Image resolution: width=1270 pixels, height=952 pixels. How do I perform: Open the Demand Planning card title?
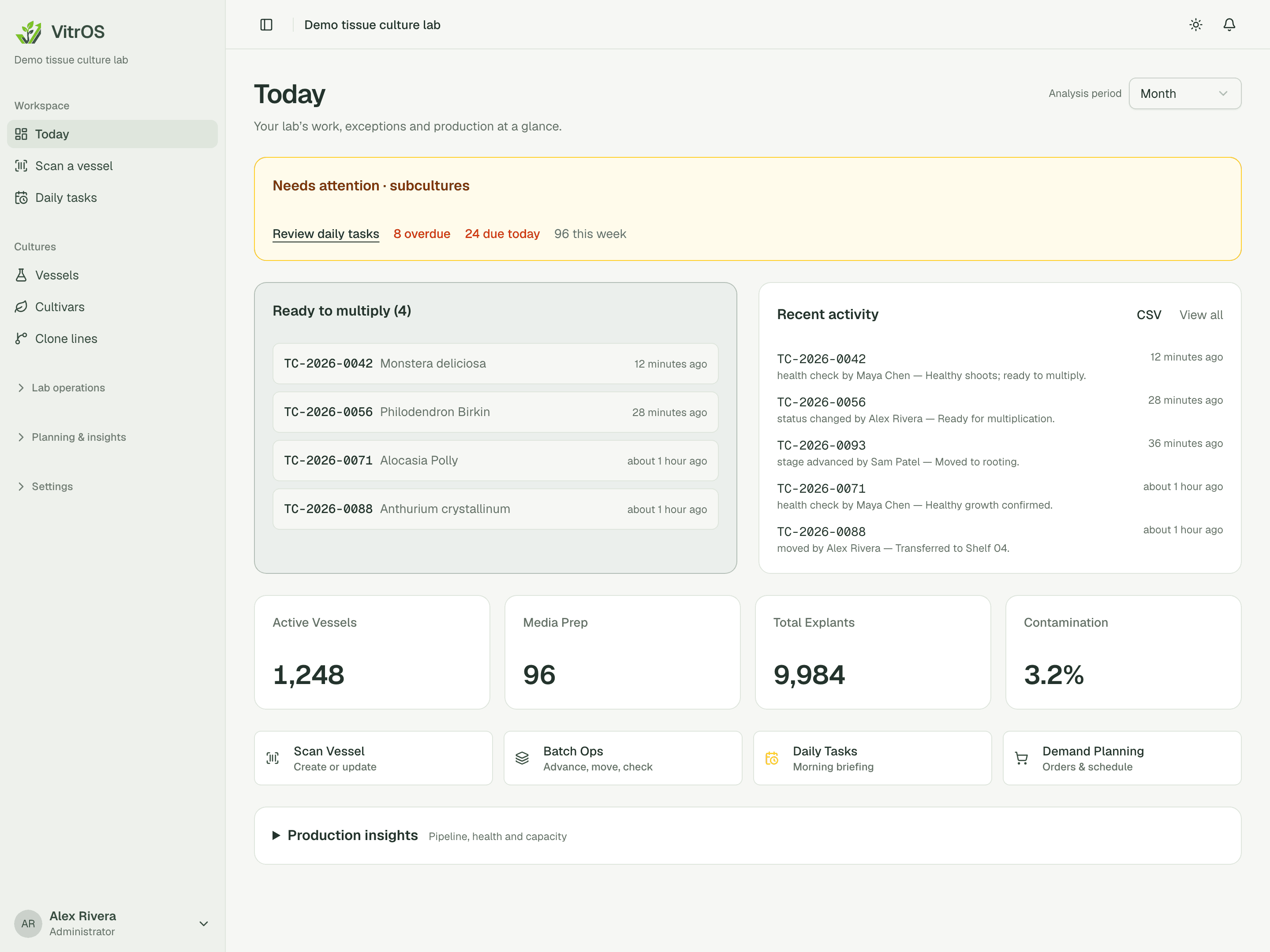pos(1093,751)
